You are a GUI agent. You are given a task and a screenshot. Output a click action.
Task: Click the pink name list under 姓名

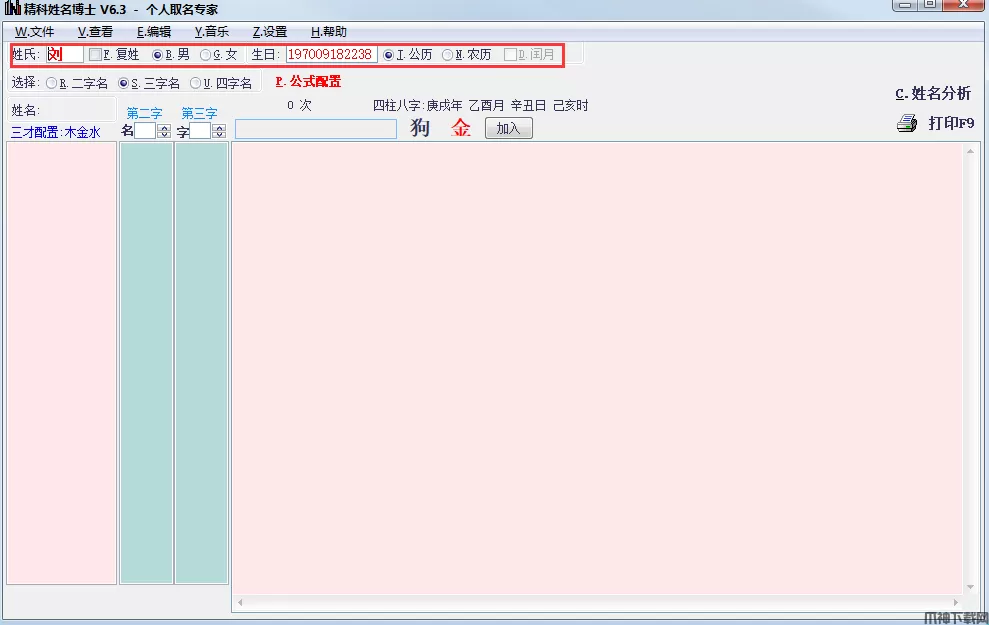pos(62,363)
